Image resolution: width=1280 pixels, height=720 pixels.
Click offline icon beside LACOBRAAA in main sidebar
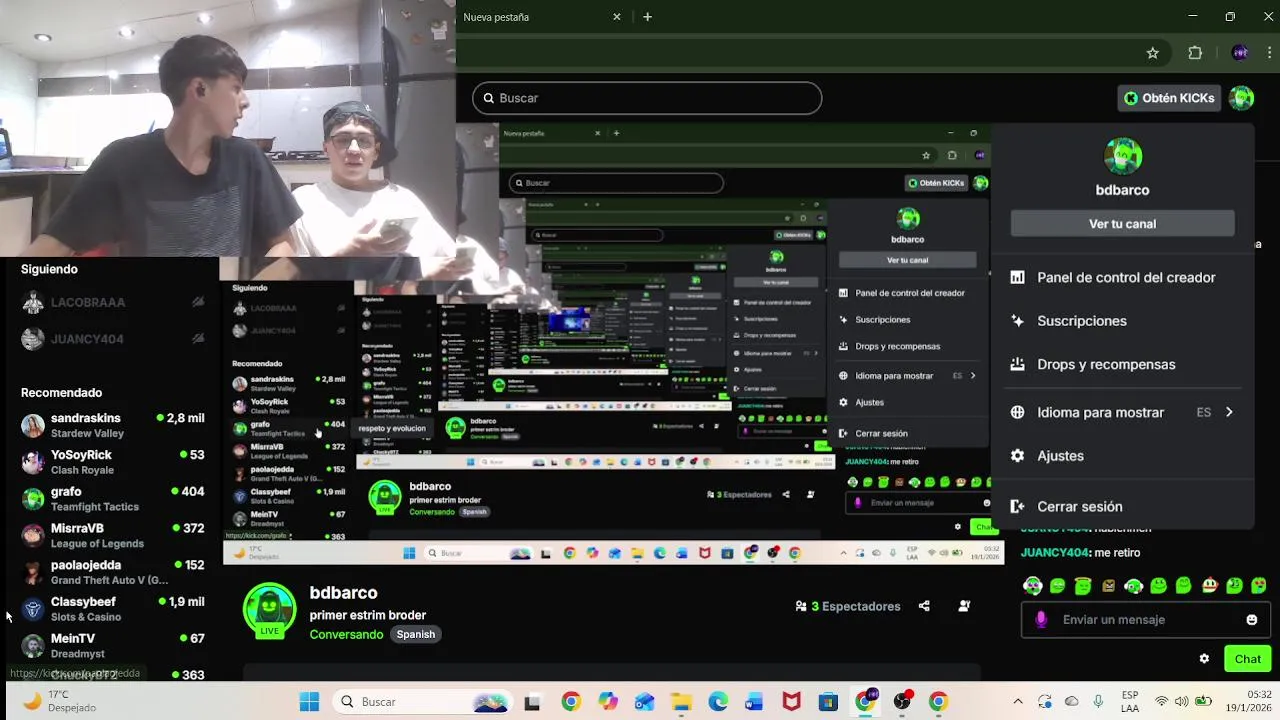tap(198, 302)
